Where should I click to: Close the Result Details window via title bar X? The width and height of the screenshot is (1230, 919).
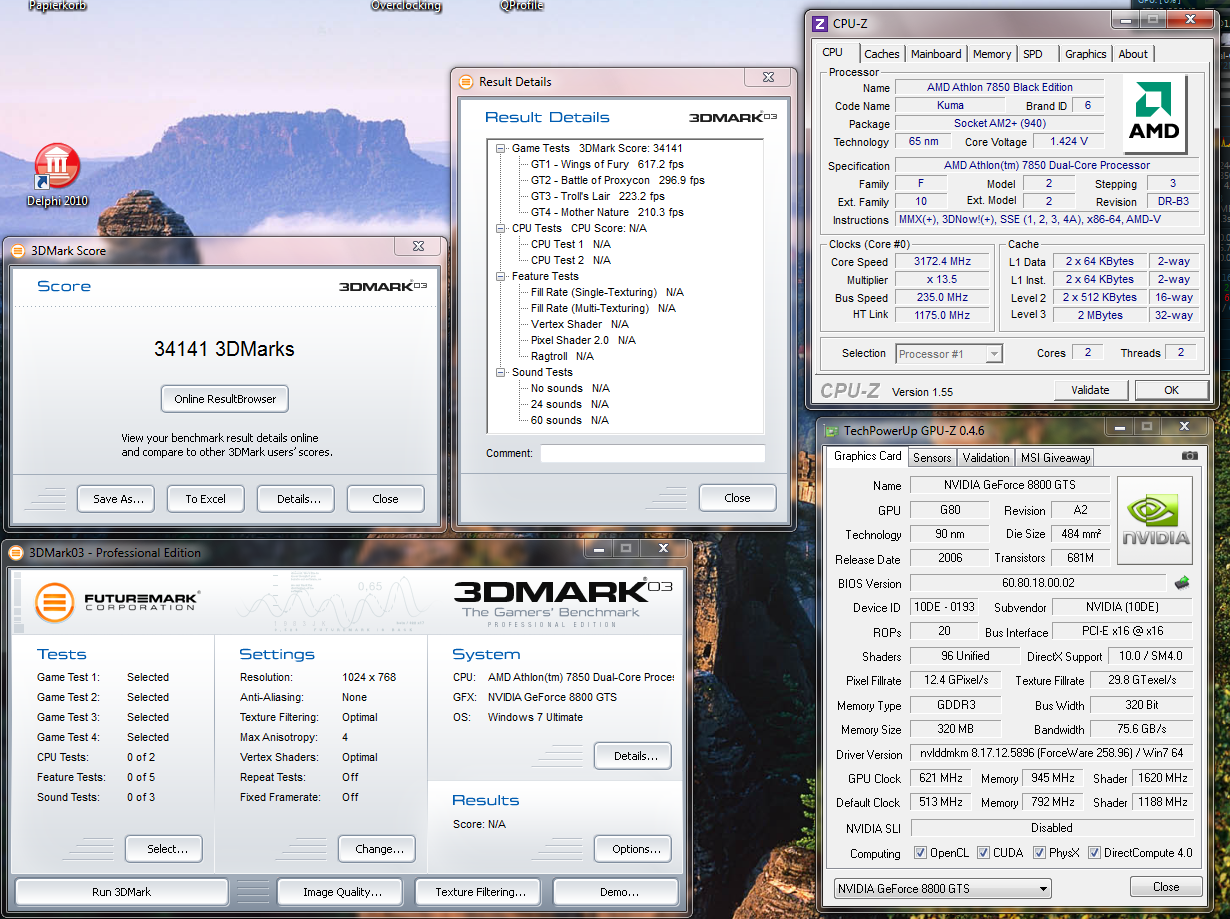(768, 78)
